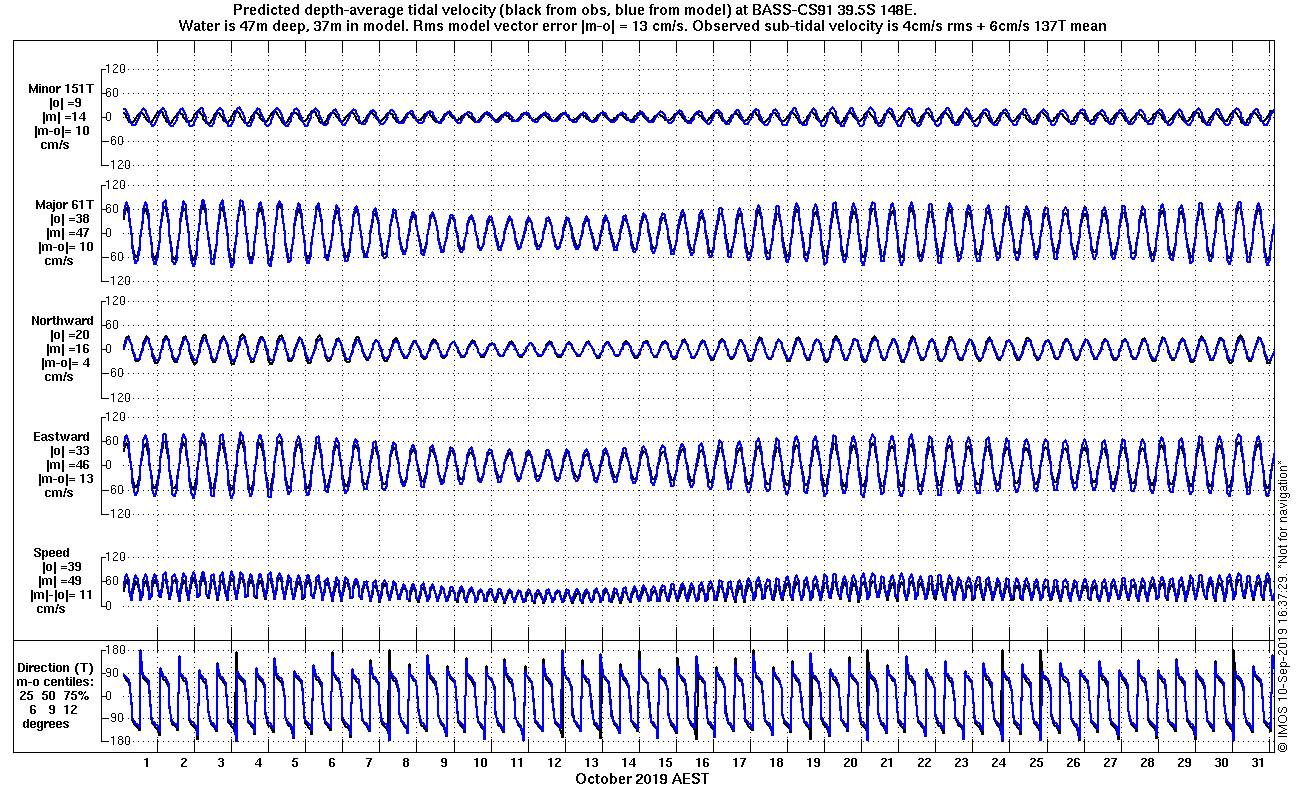Select the 'Northward' panel label
The height and width of the screenshot is (800, 1300).
pos(62,321)
